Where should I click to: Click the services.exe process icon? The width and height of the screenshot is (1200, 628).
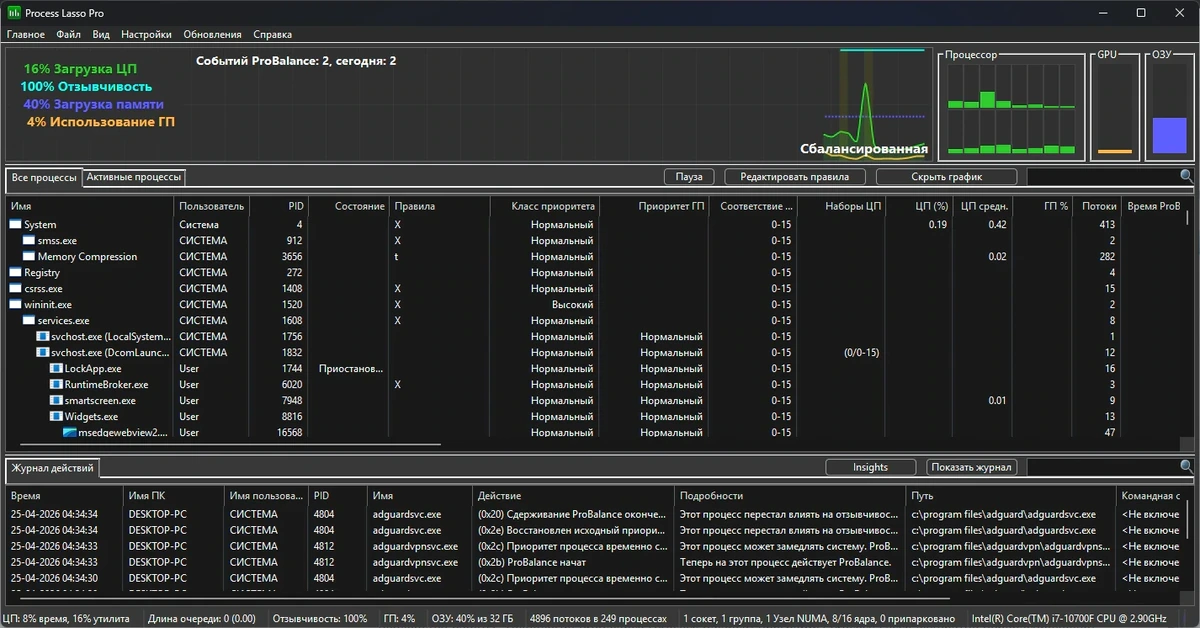29,321
